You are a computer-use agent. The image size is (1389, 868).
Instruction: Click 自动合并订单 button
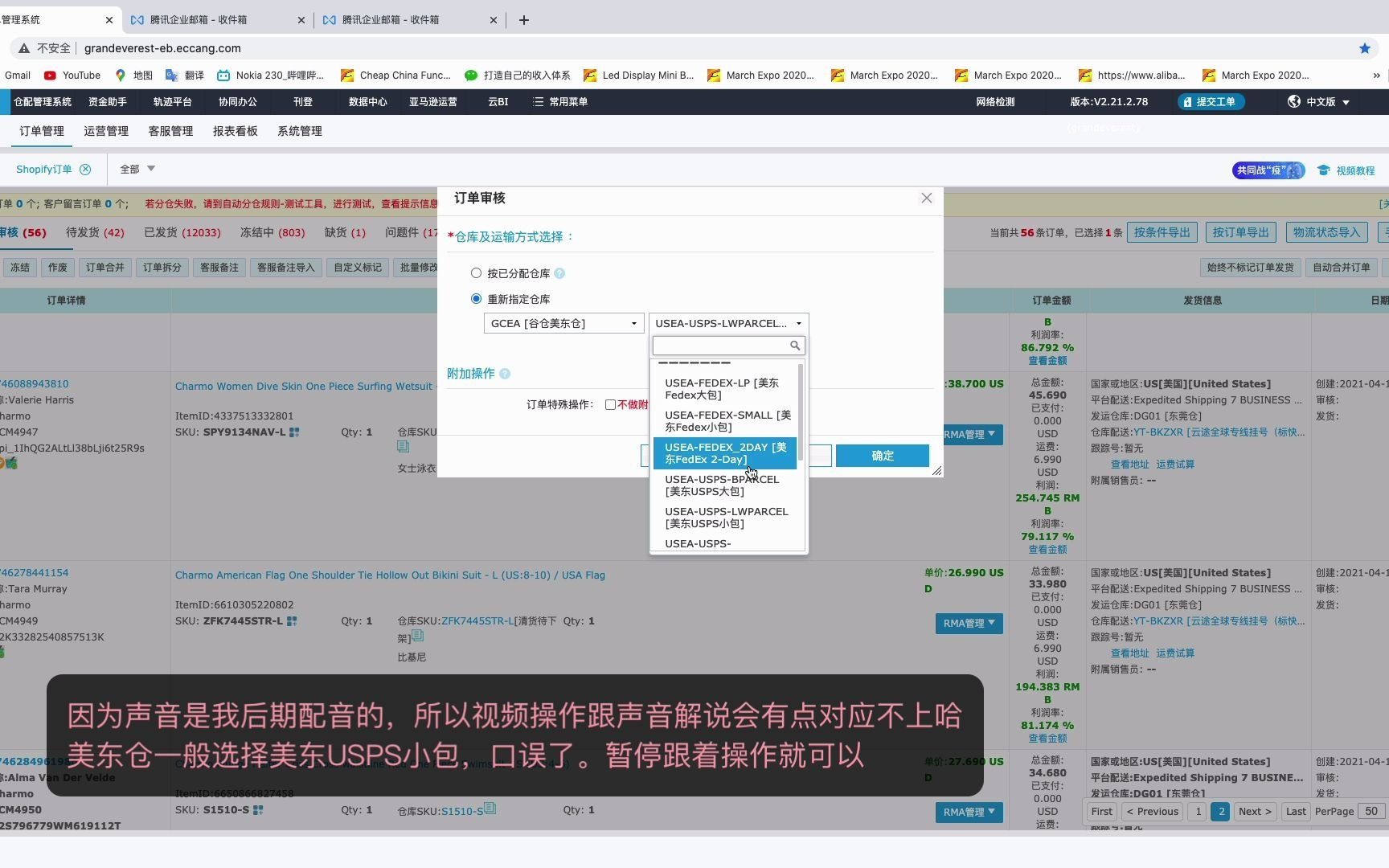click(x=1341, y=268)
